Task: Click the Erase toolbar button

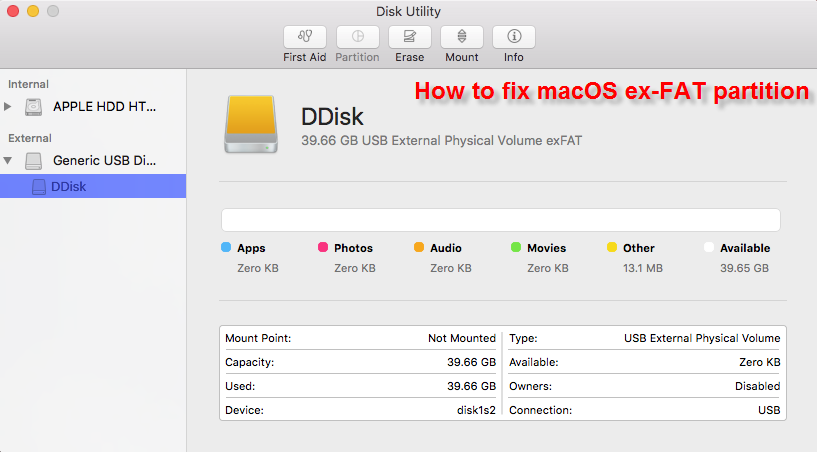Action: tap(410, 37)
